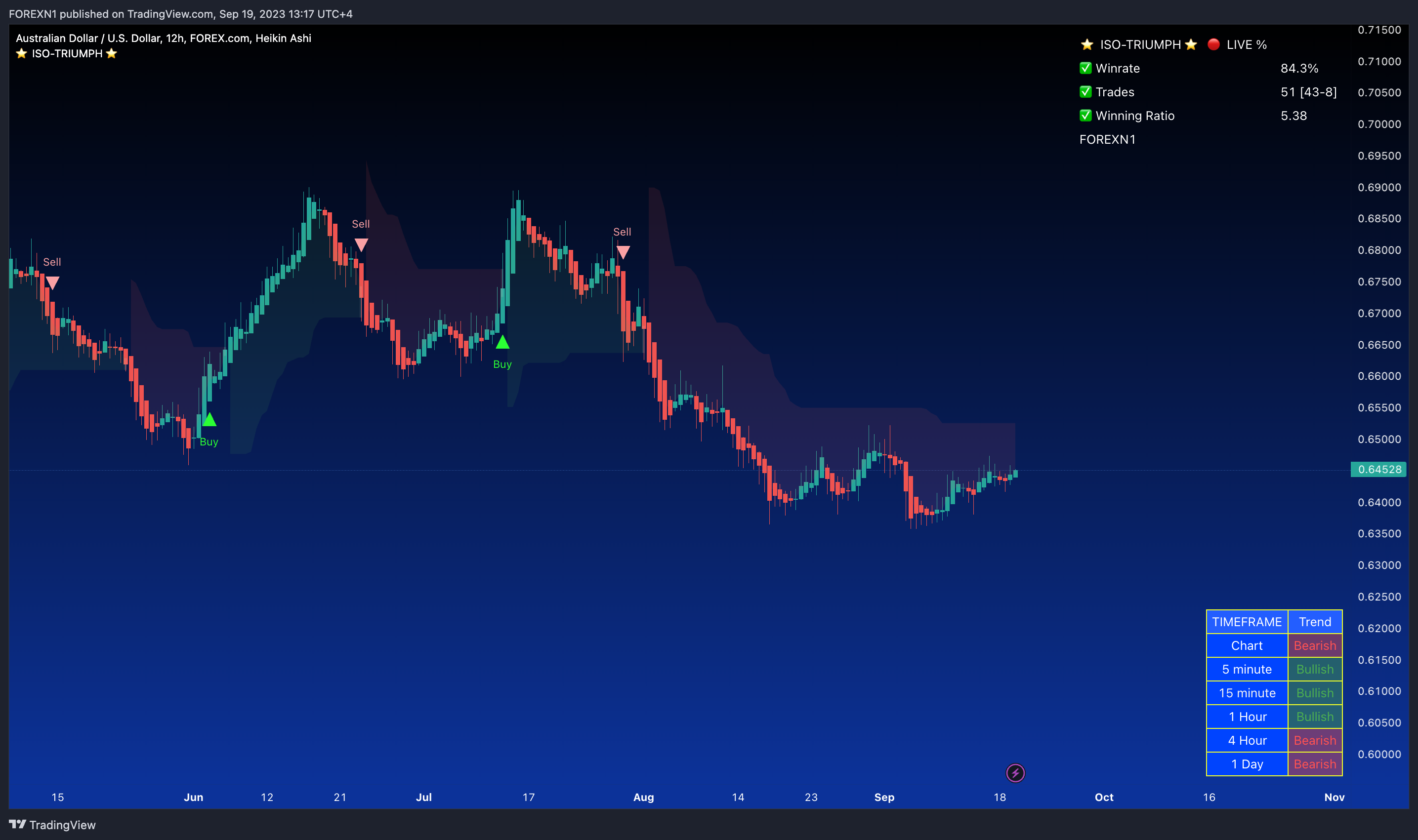Click the 0.70000 price axis label
This screenshot has width=1418, height=840.
pyautogui.click(x=1379, y=124)
